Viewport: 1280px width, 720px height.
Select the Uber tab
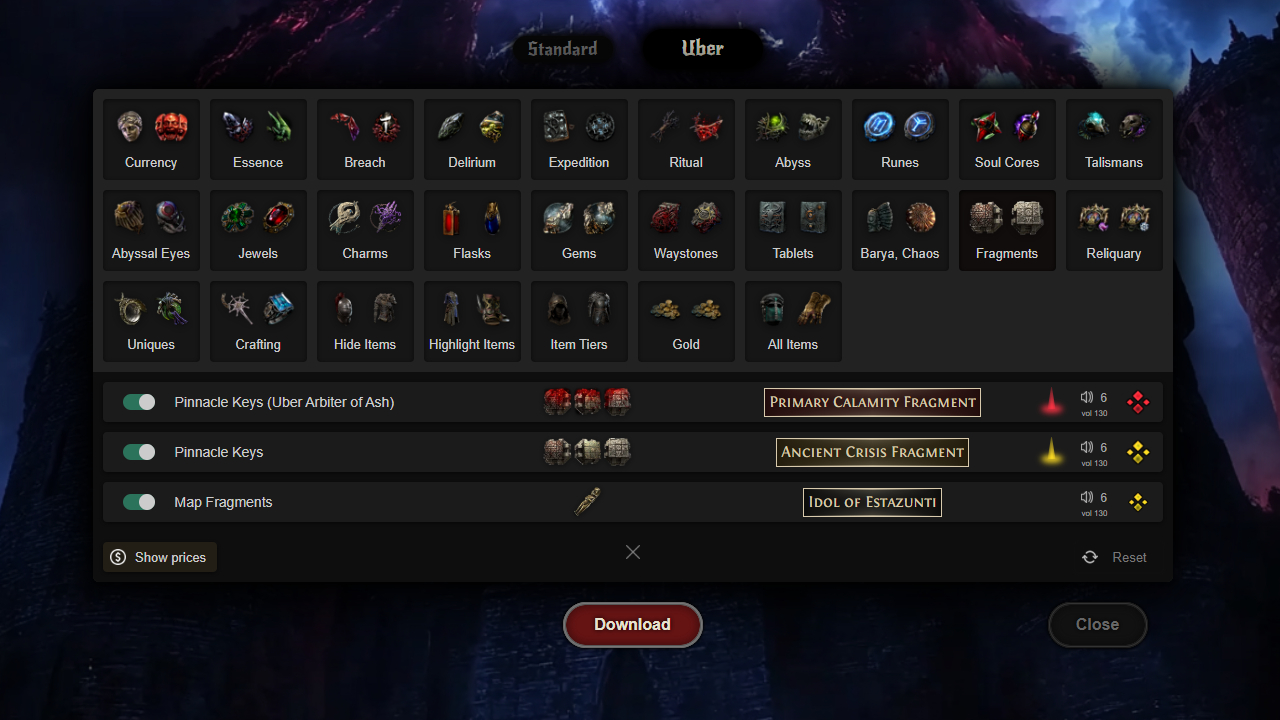[x=702, y=48]
